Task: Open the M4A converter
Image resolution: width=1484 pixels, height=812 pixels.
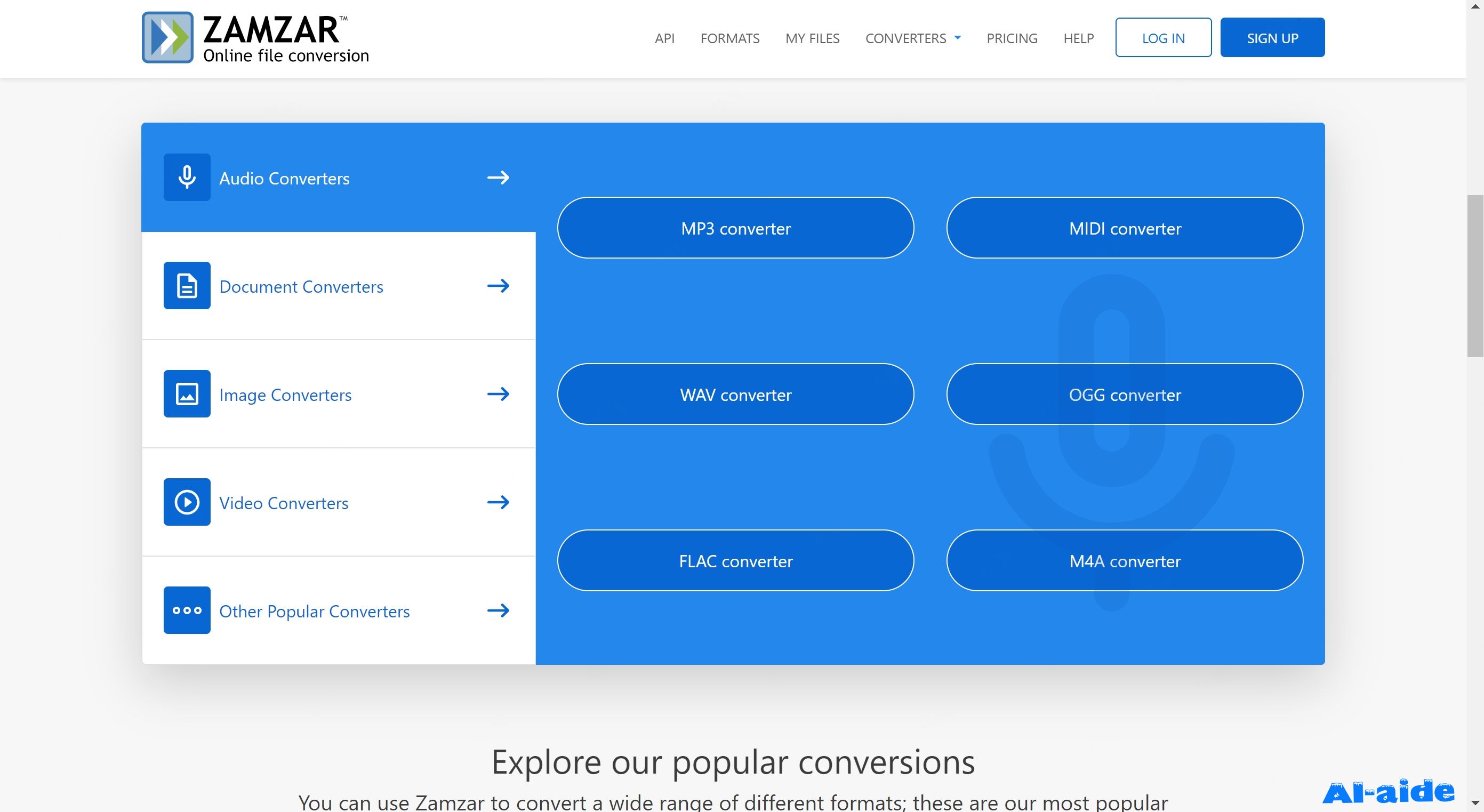Action: pyautogui.click(x=1125, y=561)
